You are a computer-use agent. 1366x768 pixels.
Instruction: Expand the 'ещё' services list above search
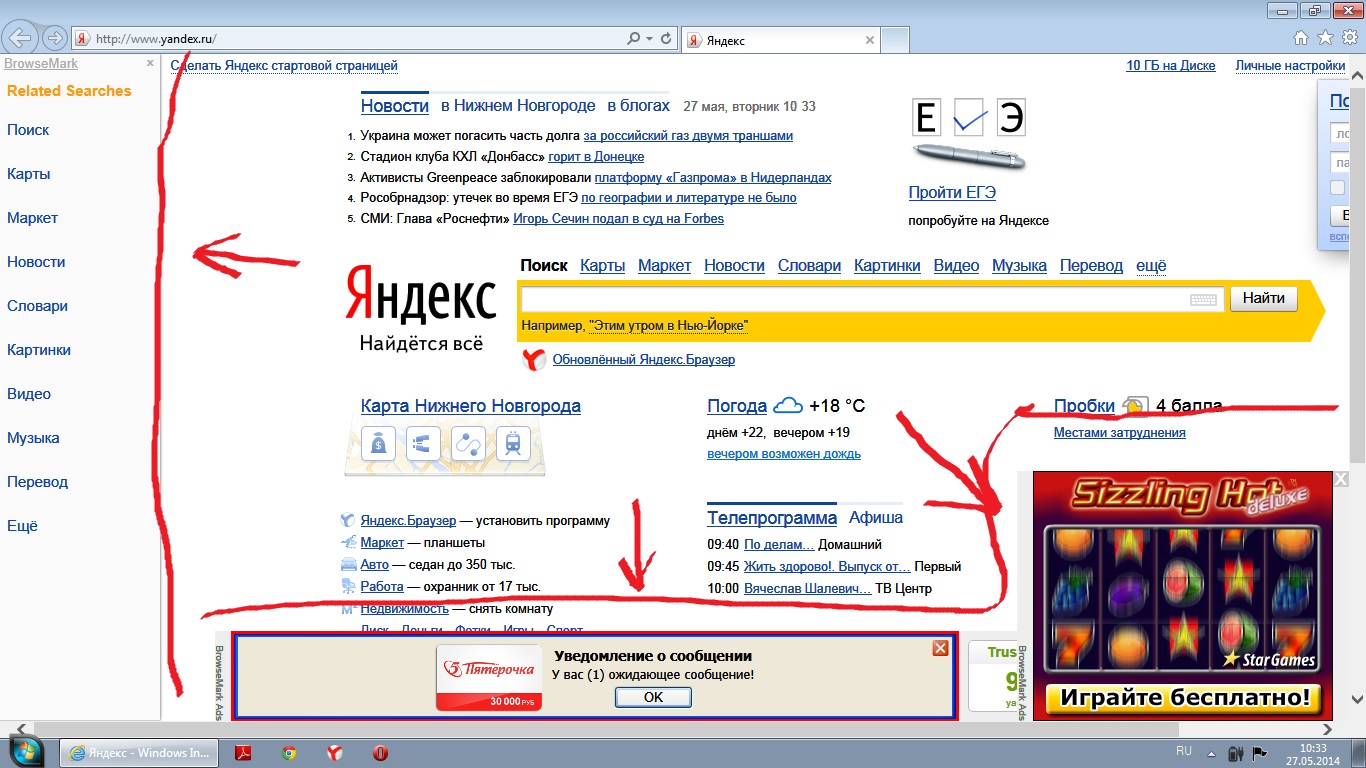pyautogui.click(x=1151, y=266)
